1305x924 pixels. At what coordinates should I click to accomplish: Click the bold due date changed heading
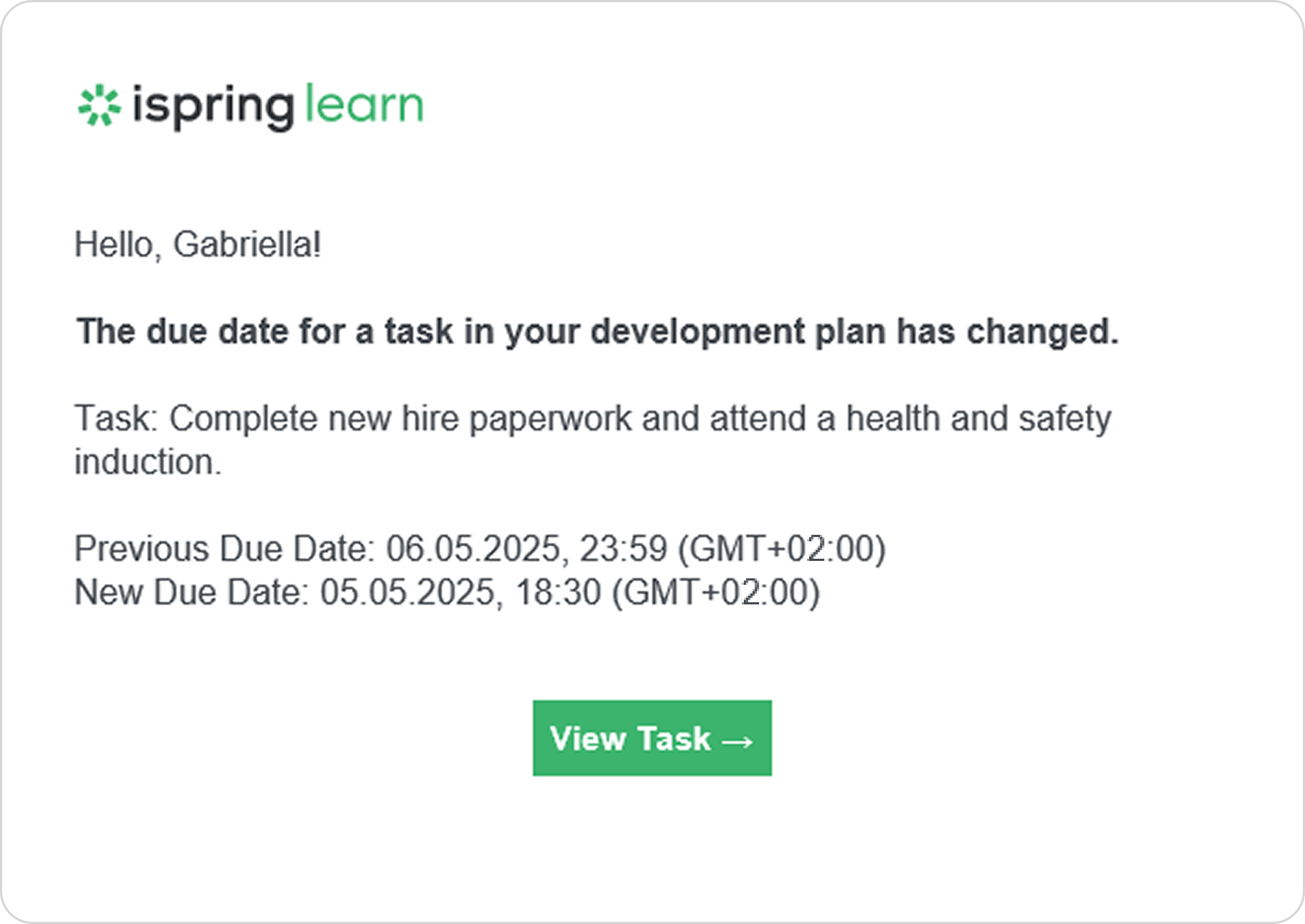click(598, 331)
